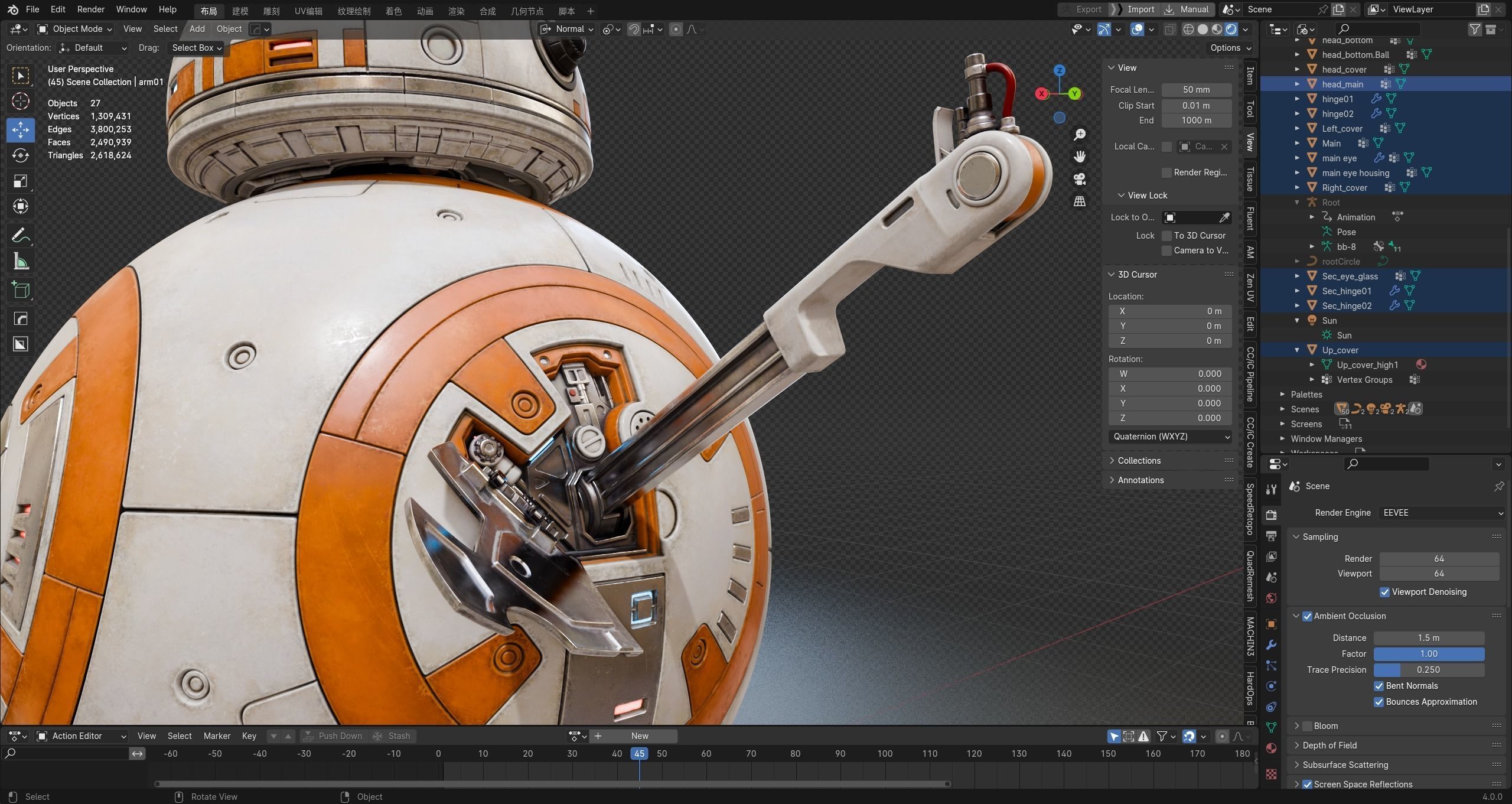Adjust the Trace Precision slider
Image resolution: width=1512 pixels, height=804 pixels.
(x=1429, y=670)
